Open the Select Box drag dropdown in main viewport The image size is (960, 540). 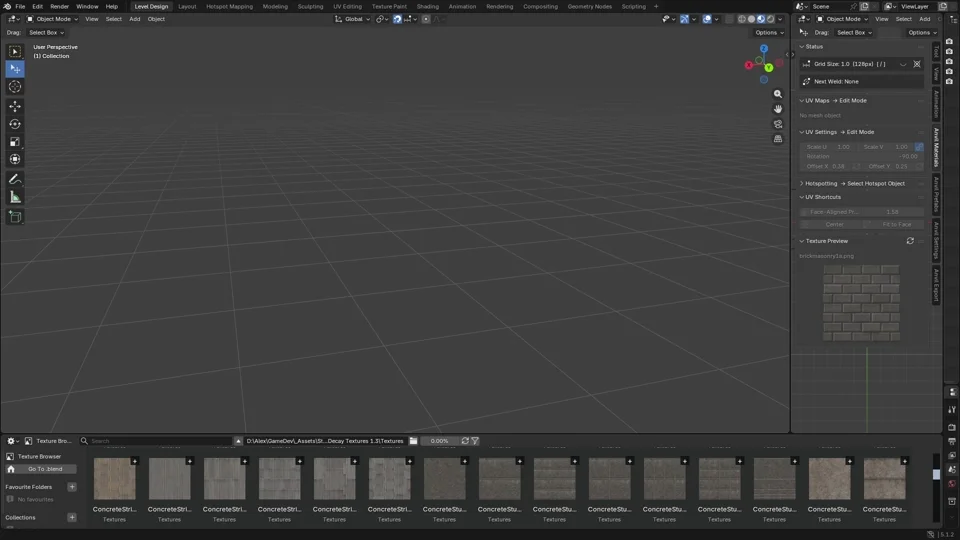[47, 32]
